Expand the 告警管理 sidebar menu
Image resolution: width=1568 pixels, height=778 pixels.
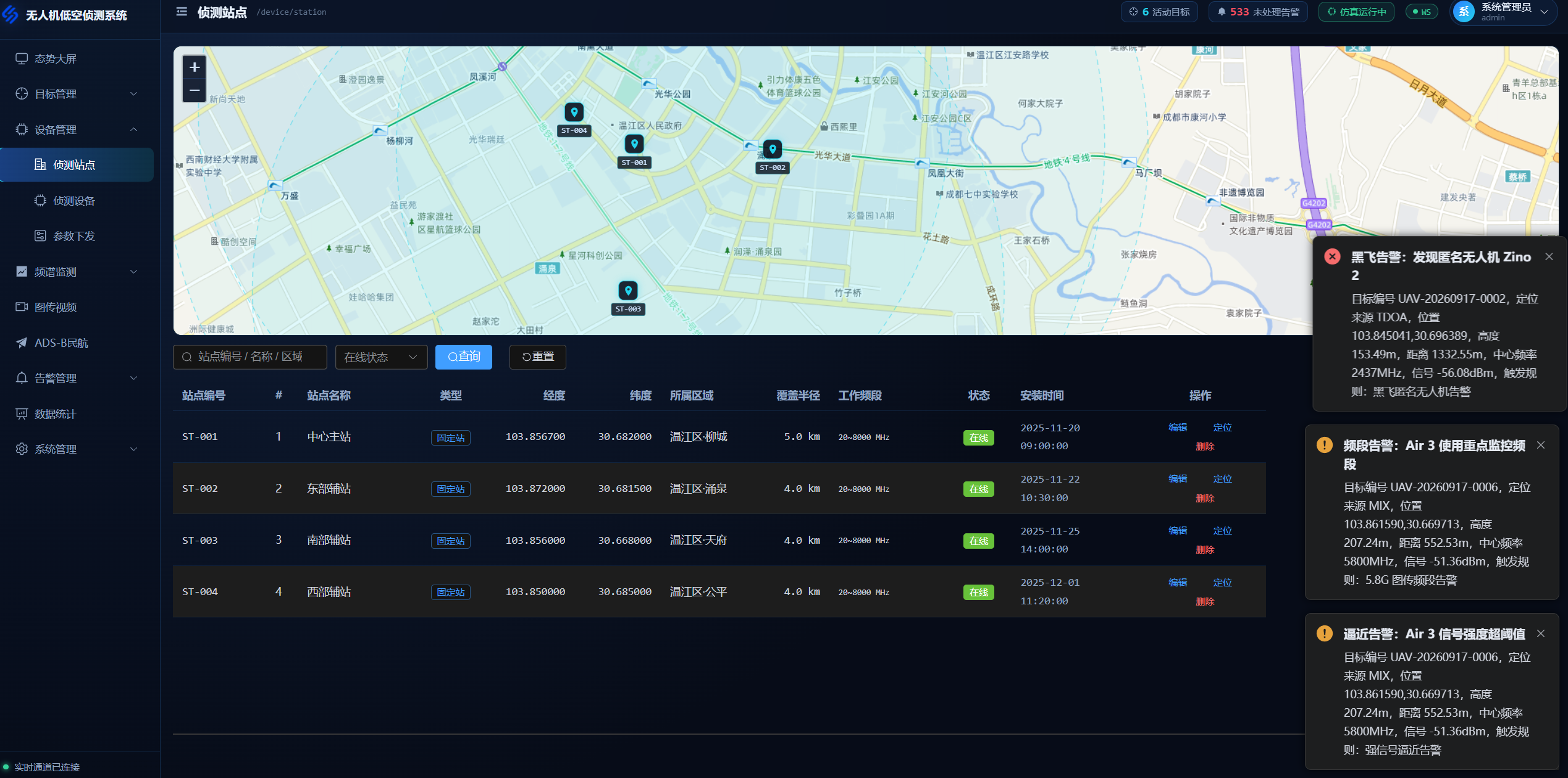pos(77,378)
